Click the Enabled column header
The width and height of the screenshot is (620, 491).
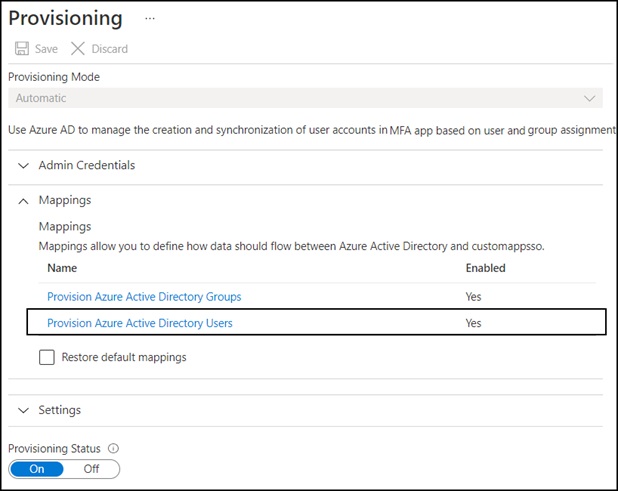[x=486, y=268]
